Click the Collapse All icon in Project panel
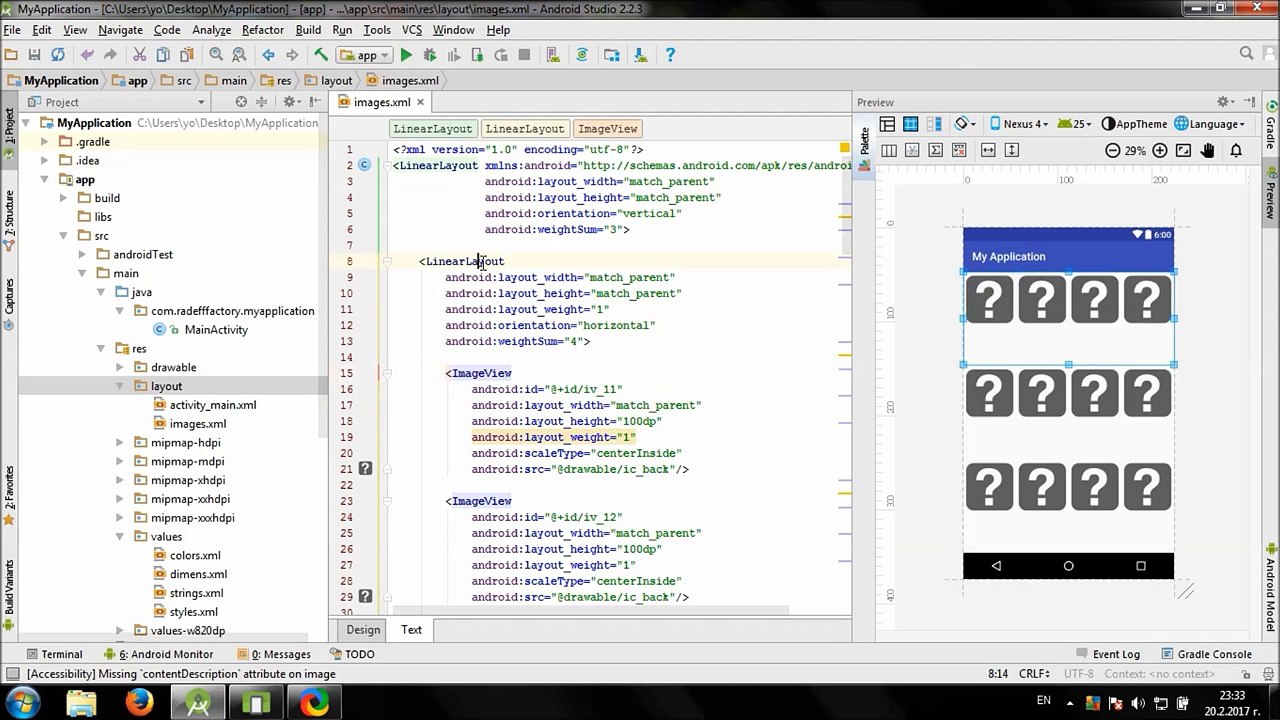Screen dimensions: 1280x720 coord(262,102)
